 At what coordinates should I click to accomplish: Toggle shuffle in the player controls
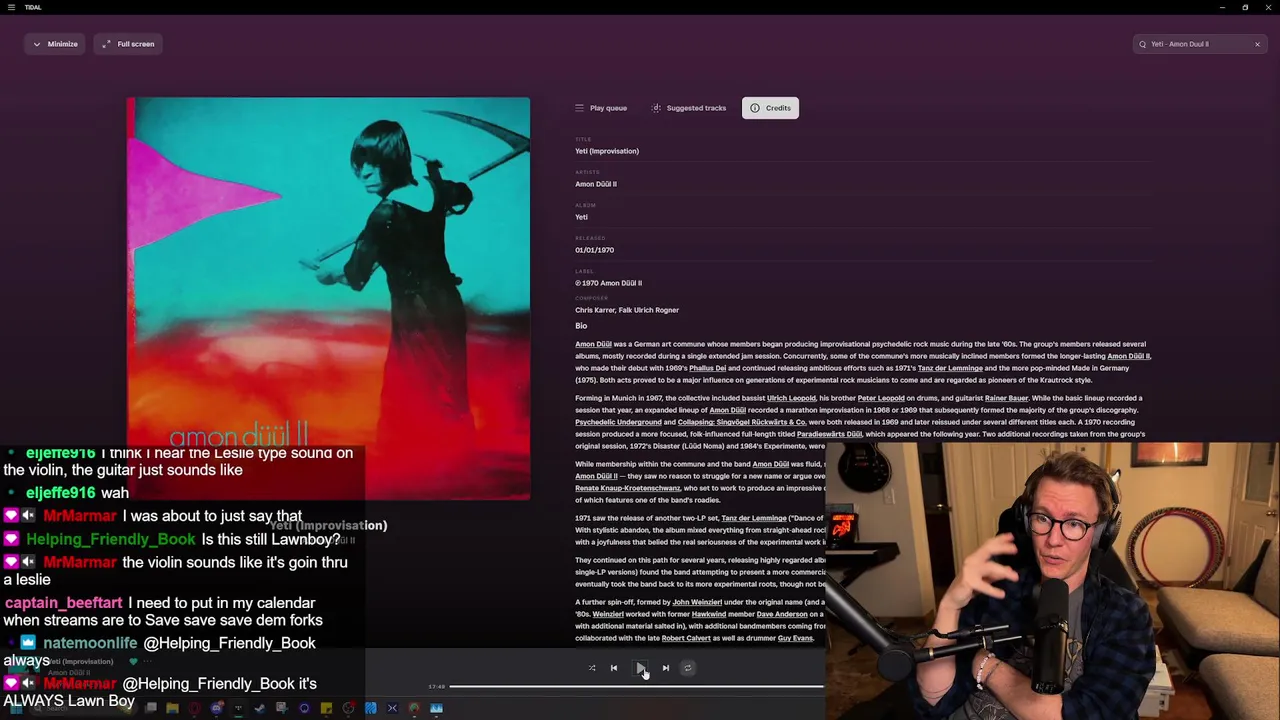[x=592, y=668]
